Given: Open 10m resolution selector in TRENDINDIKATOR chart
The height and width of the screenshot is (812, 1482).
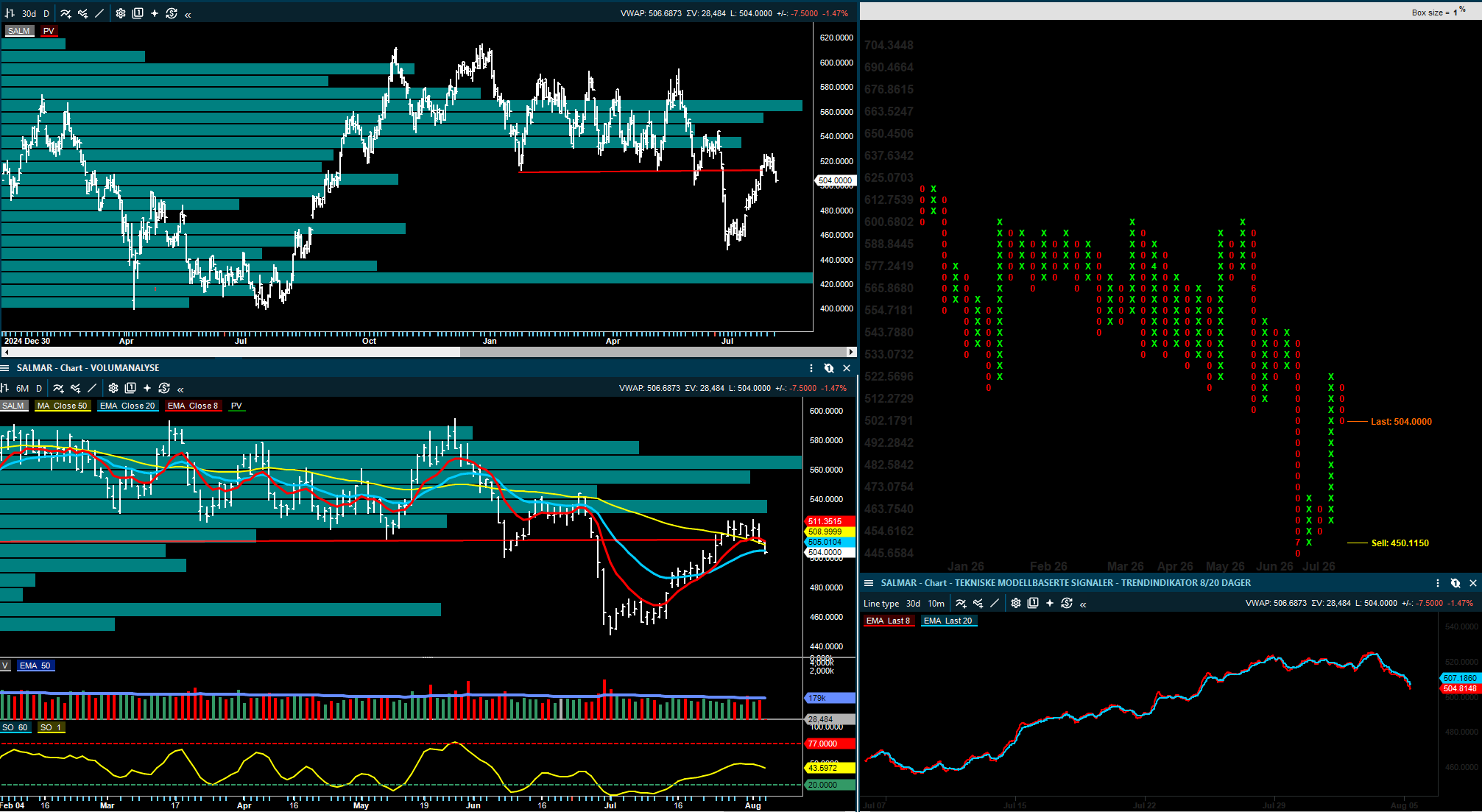Looking at the screenshot, I should (936, 603).
